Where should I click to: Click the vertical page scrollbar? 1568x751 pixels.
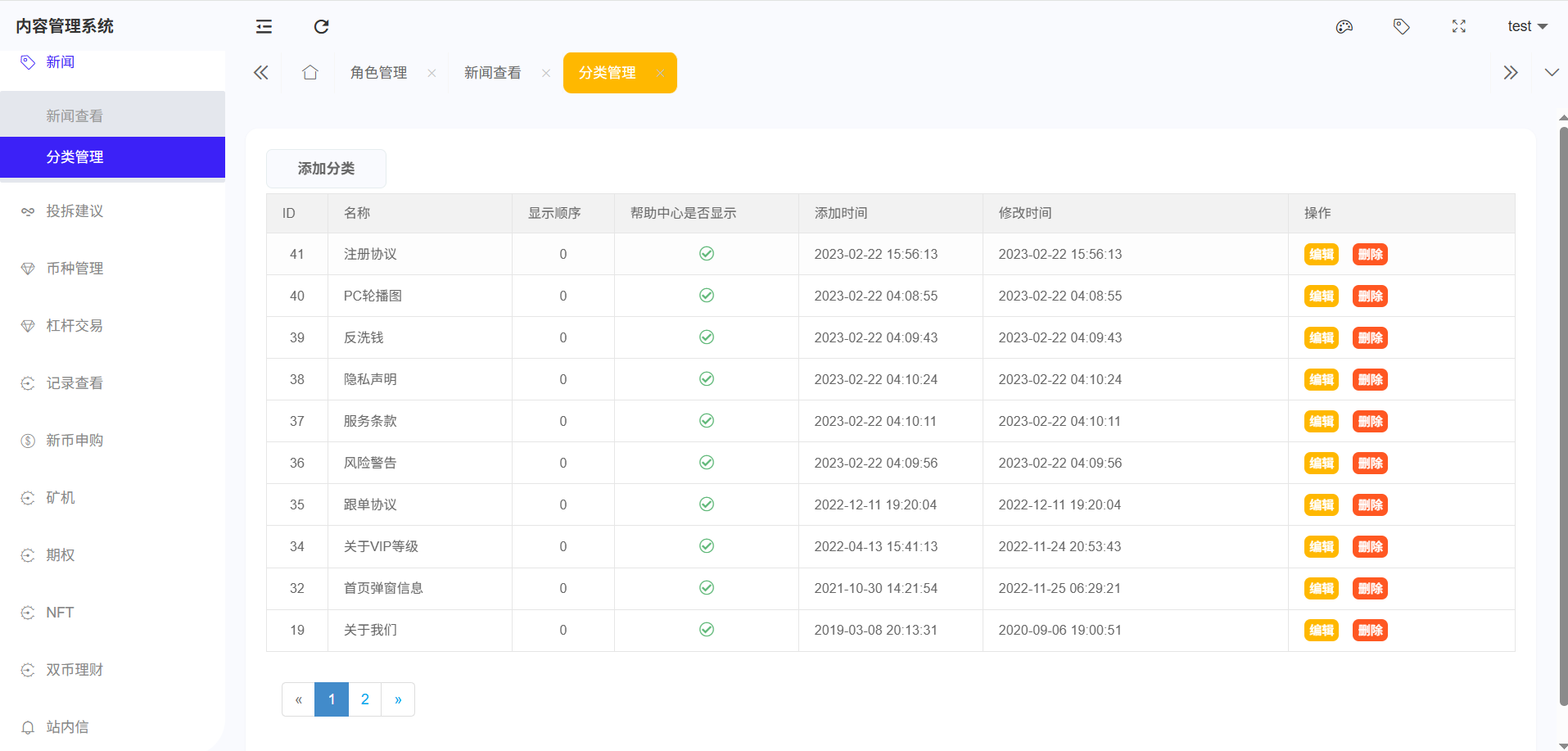1562,409
